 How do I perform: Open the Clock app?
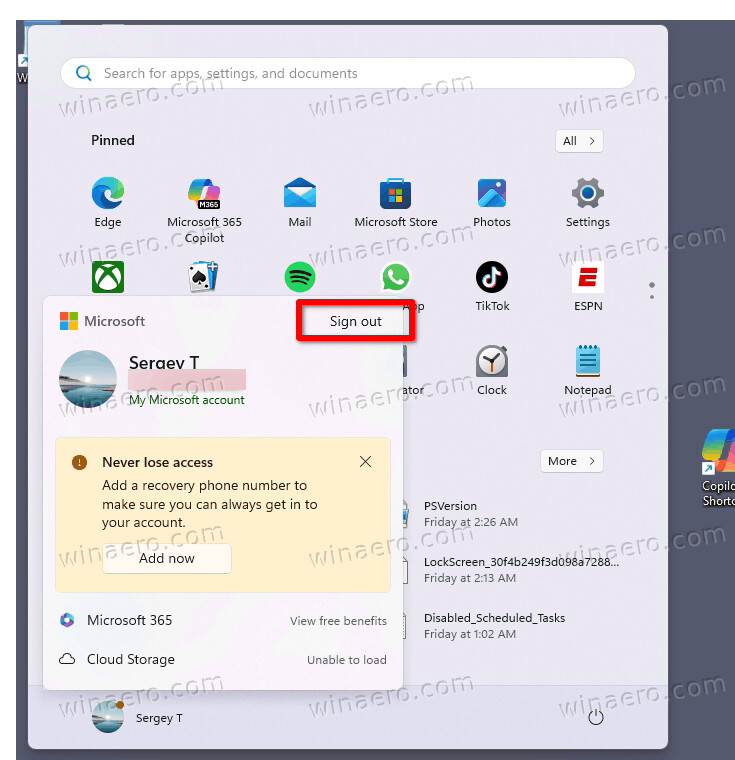point(492,370)
